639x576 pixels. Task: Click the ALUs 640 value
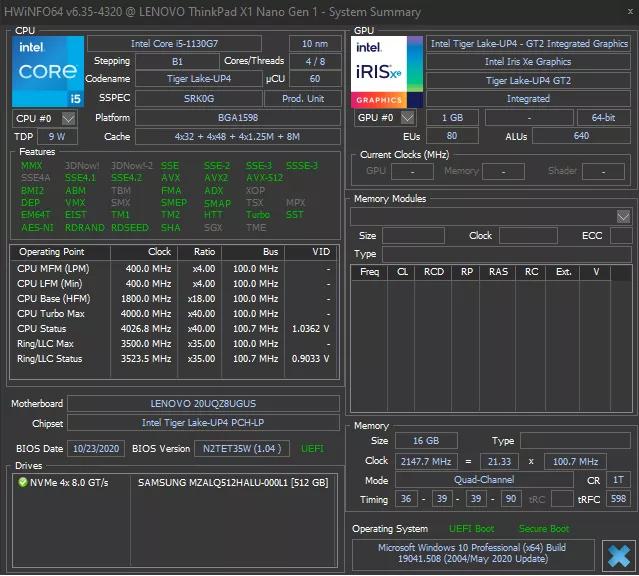pos(581,136)
